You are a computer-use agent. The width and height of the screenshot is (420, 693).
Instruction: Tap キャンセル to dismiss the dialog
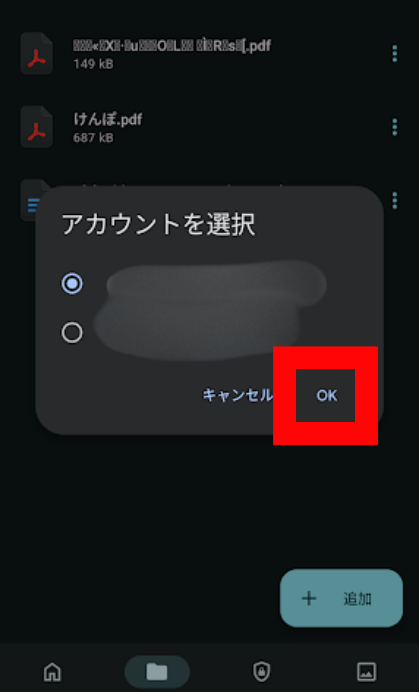point(237,395)
